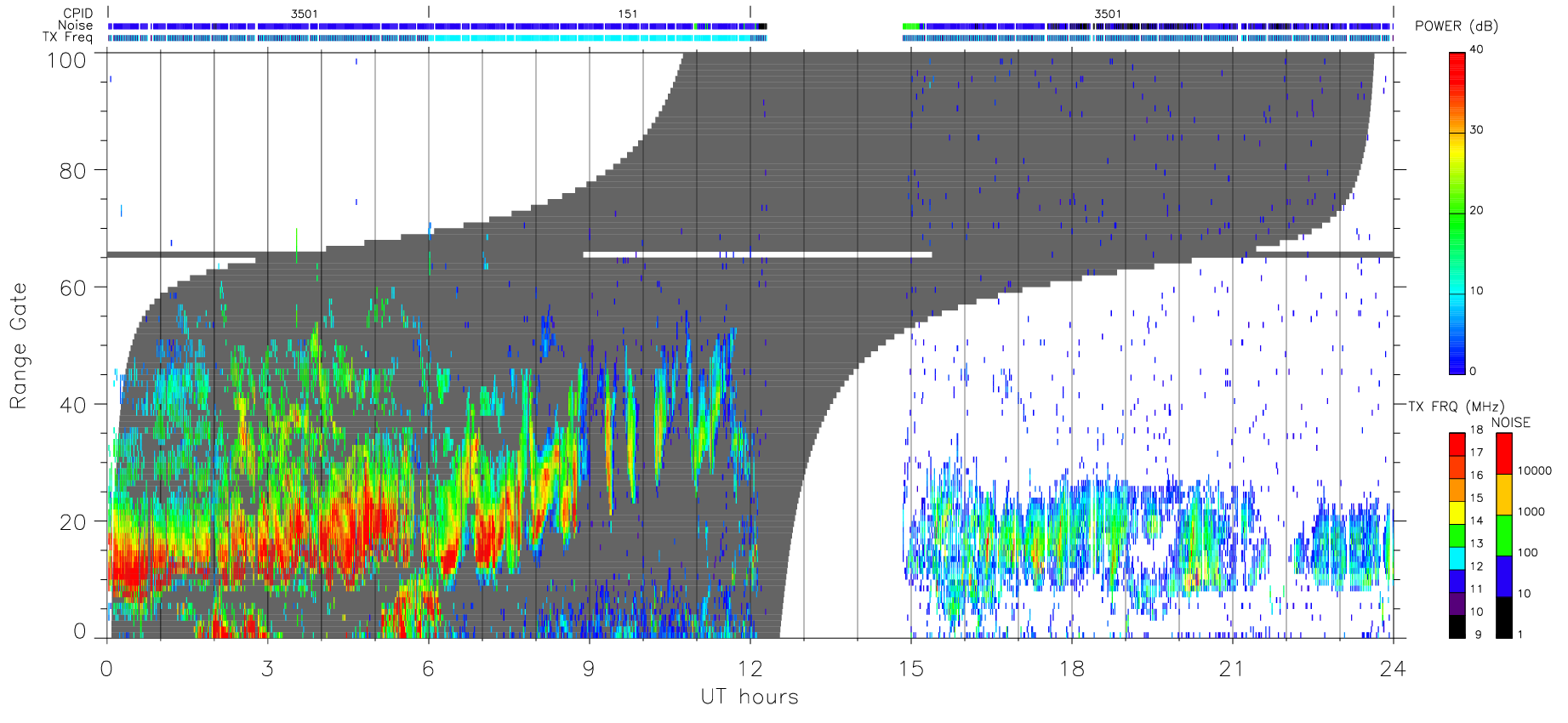
Task: Click the y-axis tick label '20'
Action: tap(72, 522)
